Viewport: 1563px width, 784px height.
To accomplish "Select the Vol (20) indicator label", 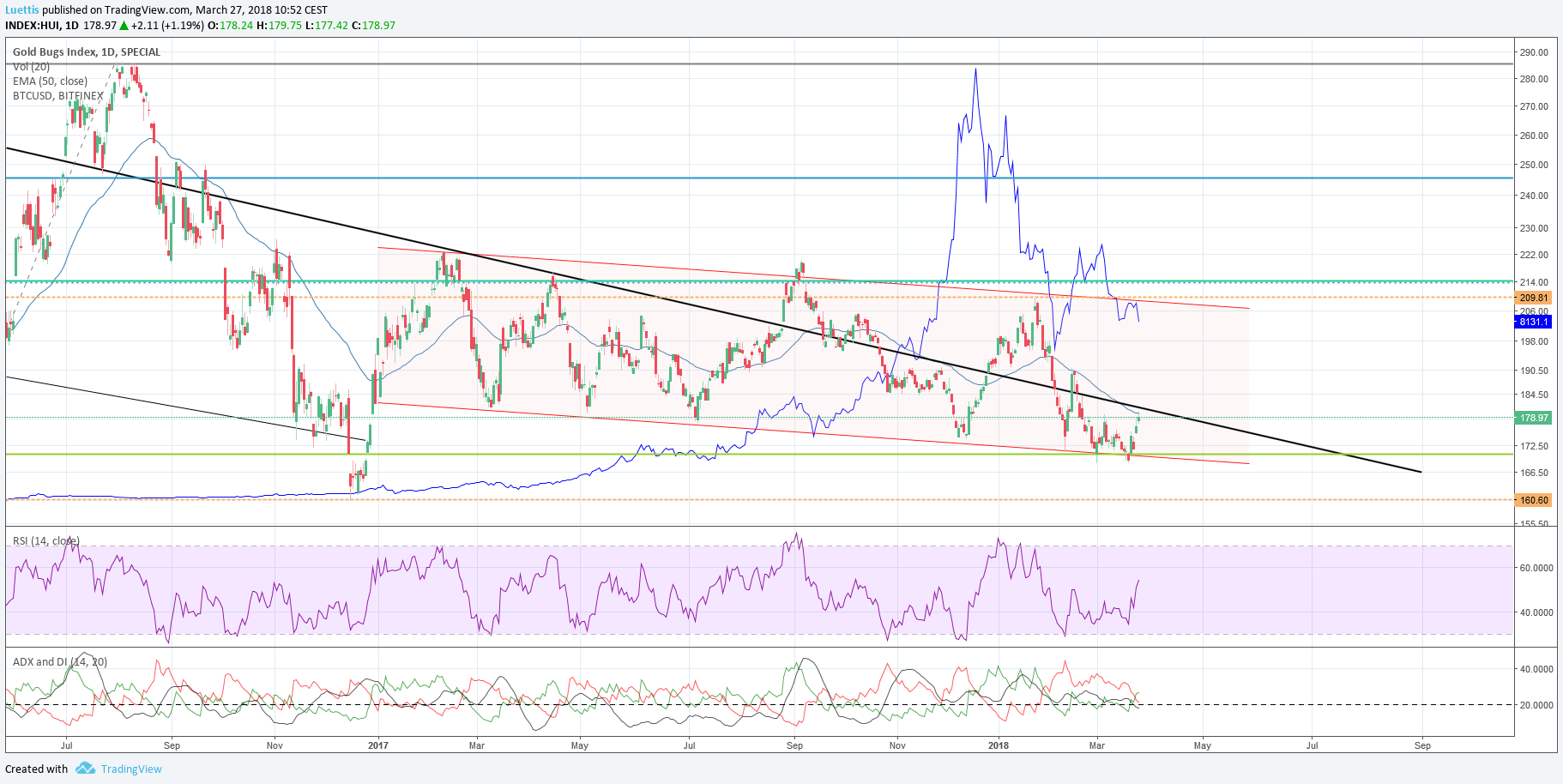I will (x=31, y=66).
